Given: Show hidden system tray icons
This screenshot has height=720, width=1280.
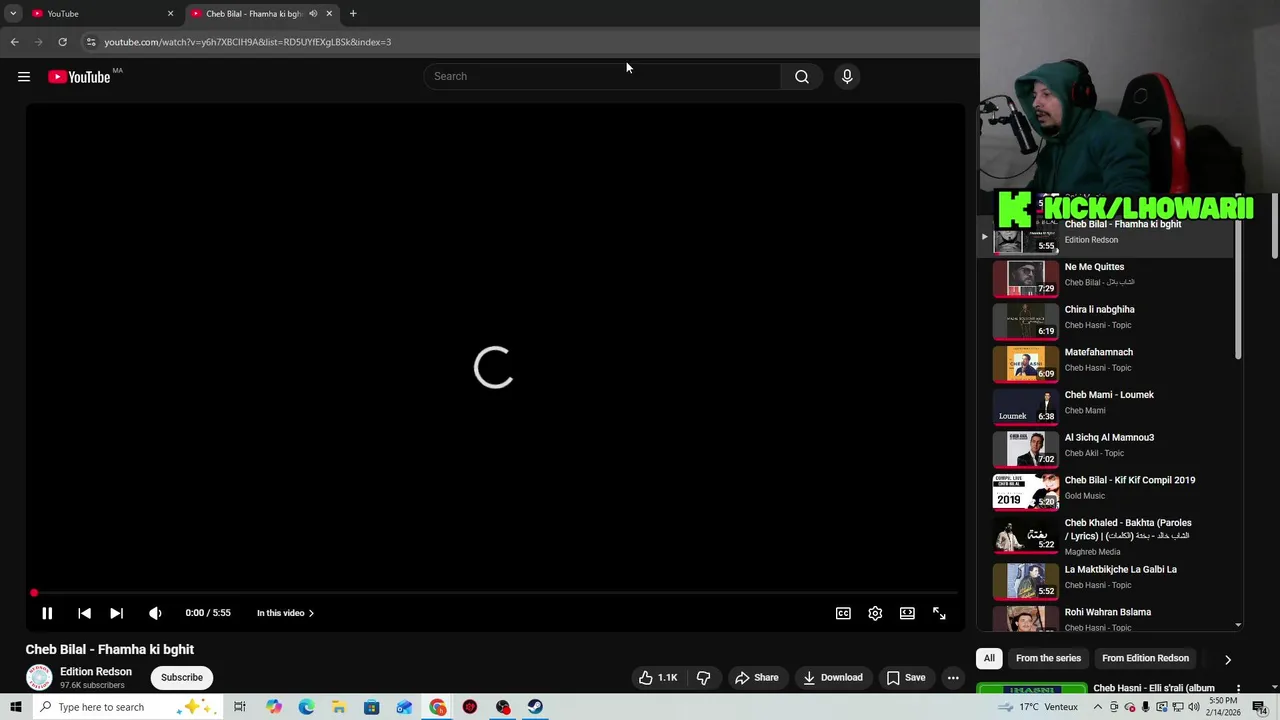Looking at the screenshot, I should [x=1098, y=707].
